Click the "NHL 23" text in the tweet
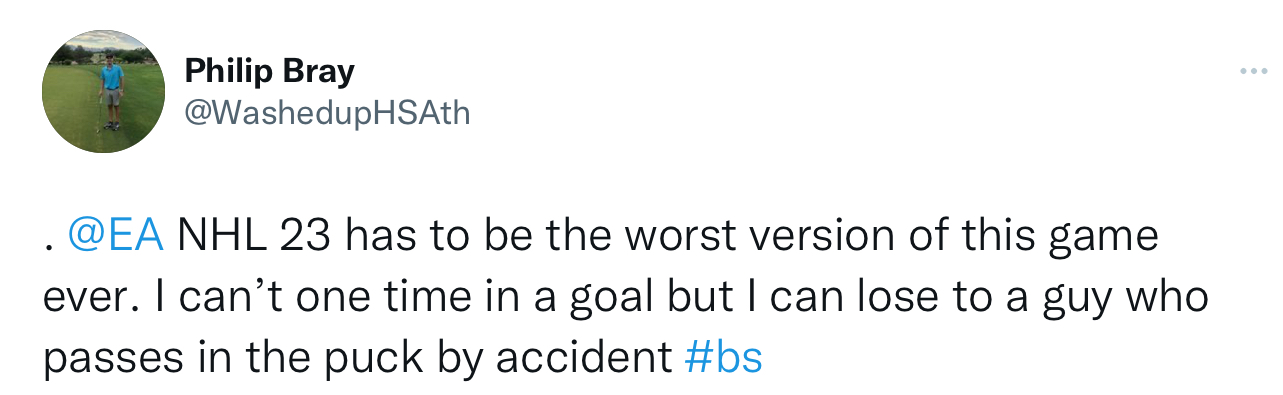Image resolution: width=1283 pixels, height=395 pixels. coord(257,238)
